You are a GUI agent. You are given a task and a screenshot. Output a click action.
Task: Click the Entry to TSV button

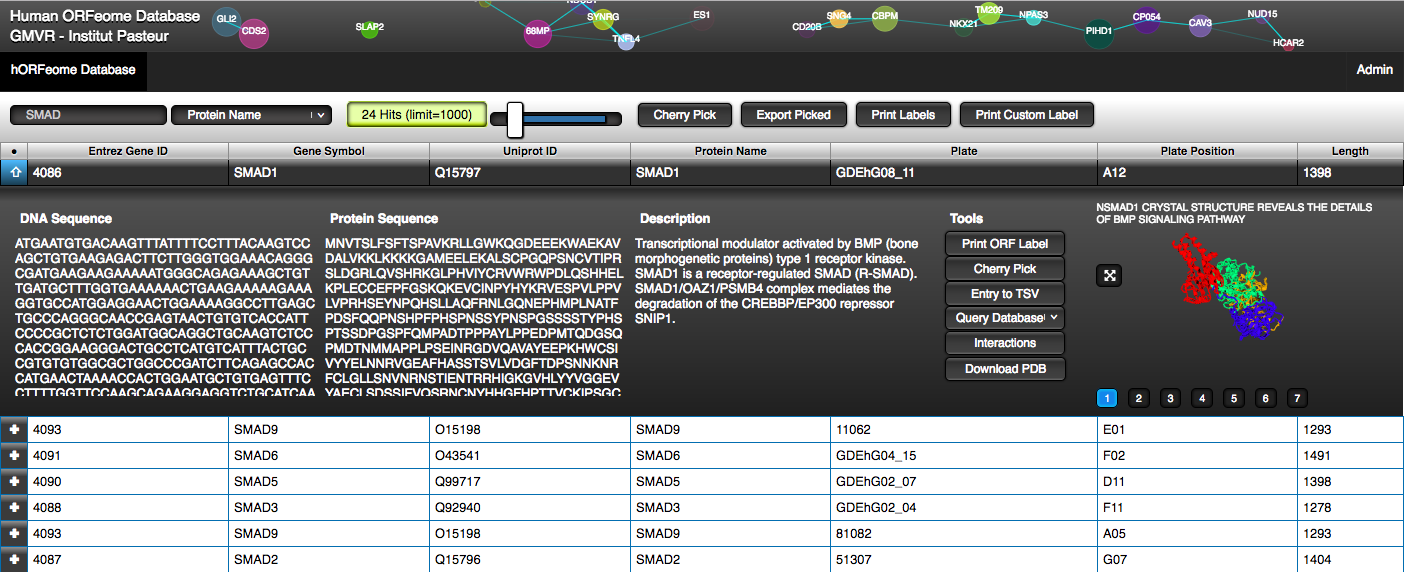[x=1005, y=294]
